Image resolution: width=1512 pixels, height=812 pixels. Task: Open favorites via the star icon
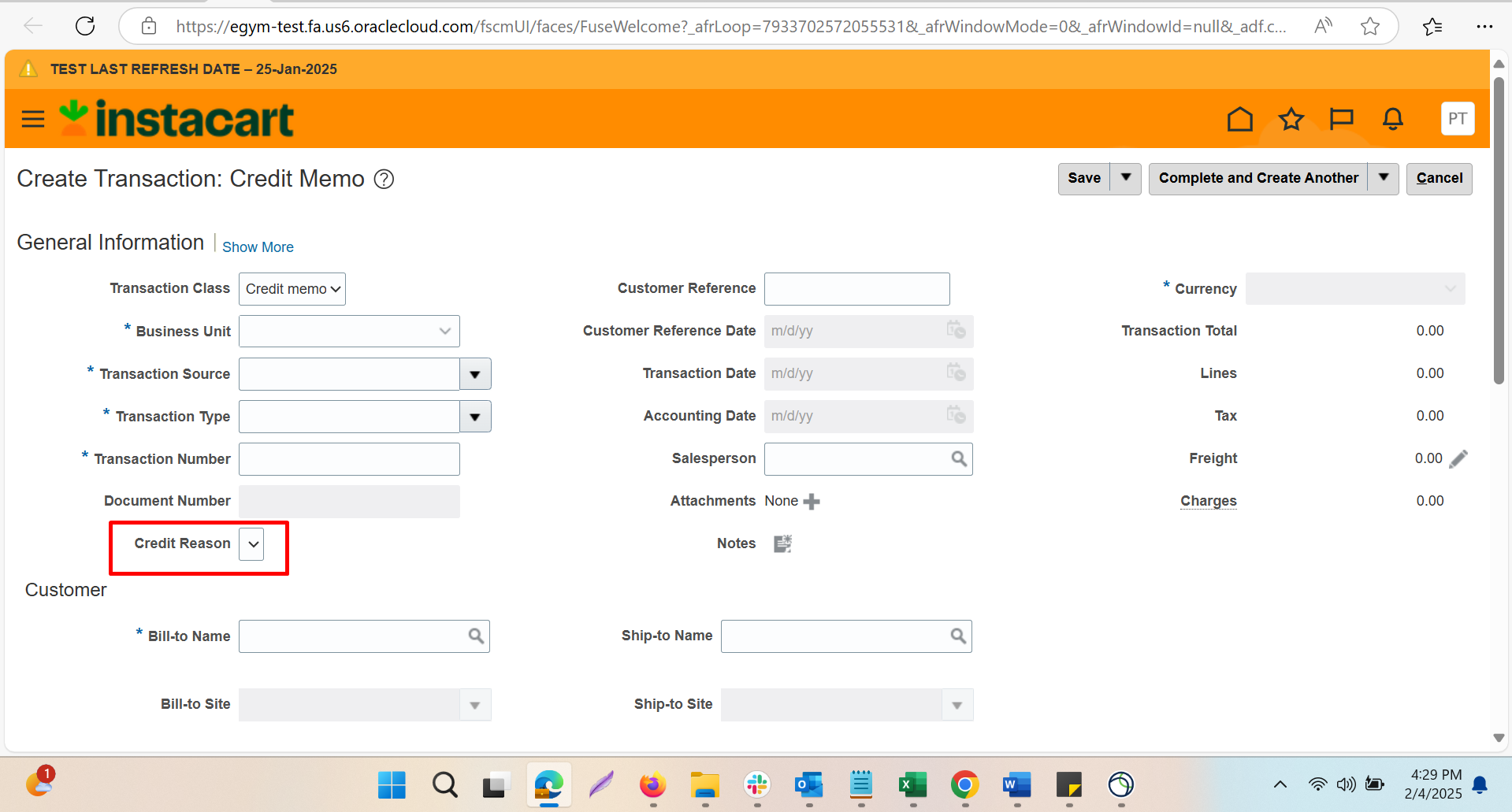click(1291, 119)
